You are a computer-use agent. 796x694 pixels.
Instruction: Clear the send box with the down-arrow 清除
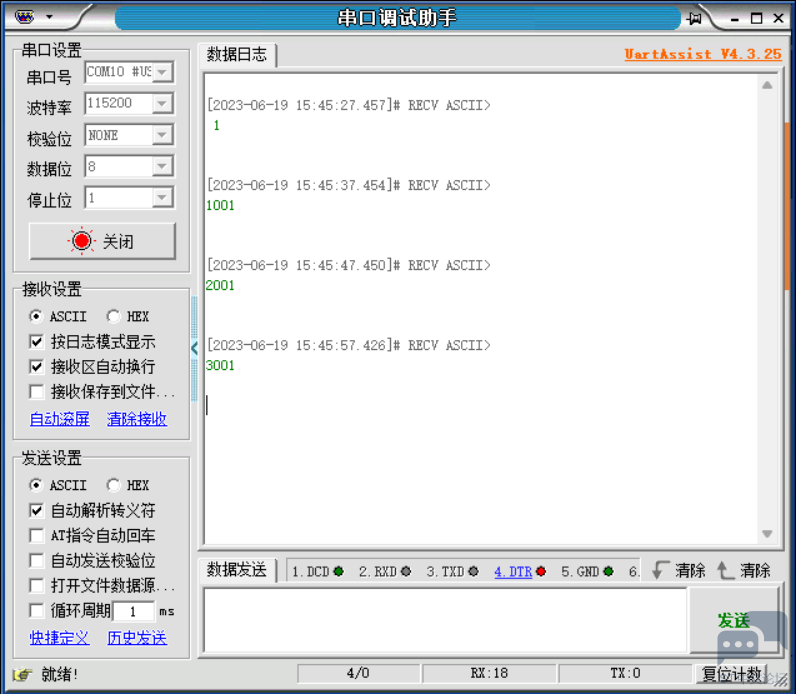(679, 570)
